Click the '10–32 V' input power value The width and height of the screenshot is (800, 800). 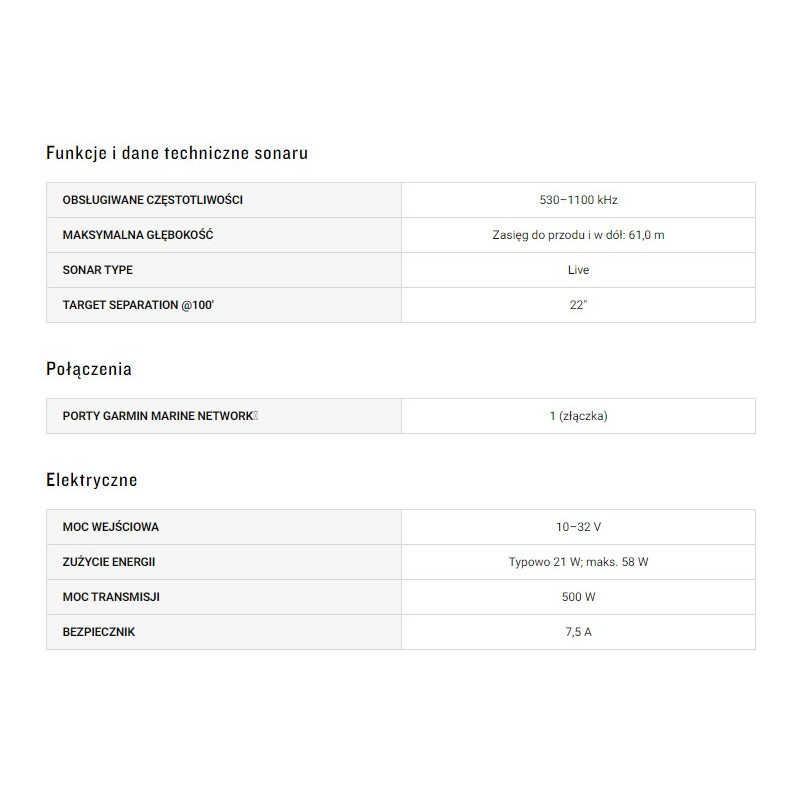click(x=578, y=527)
